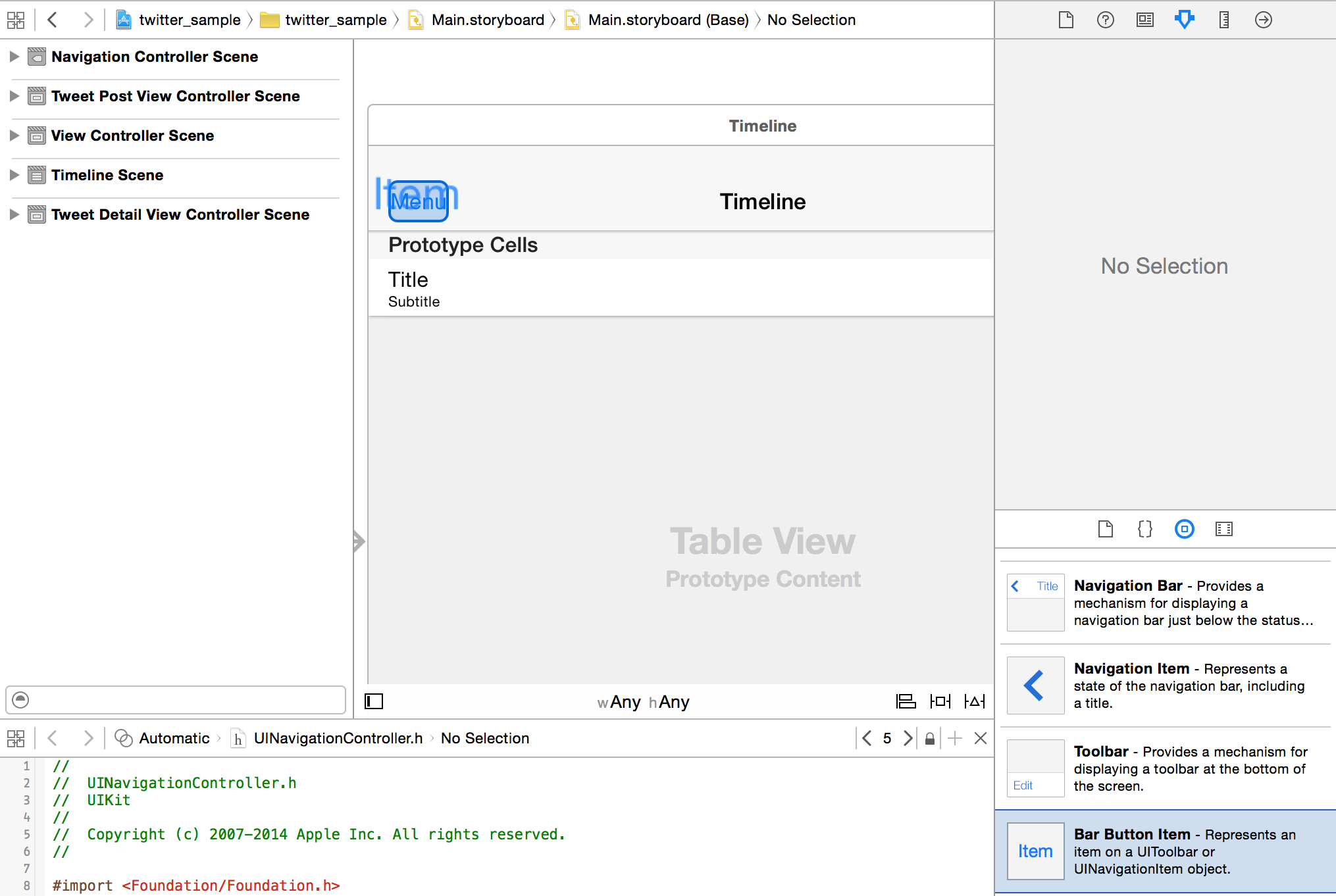
Task: Open the Code Snippet library braces icon
Action: pos(1144,529)
